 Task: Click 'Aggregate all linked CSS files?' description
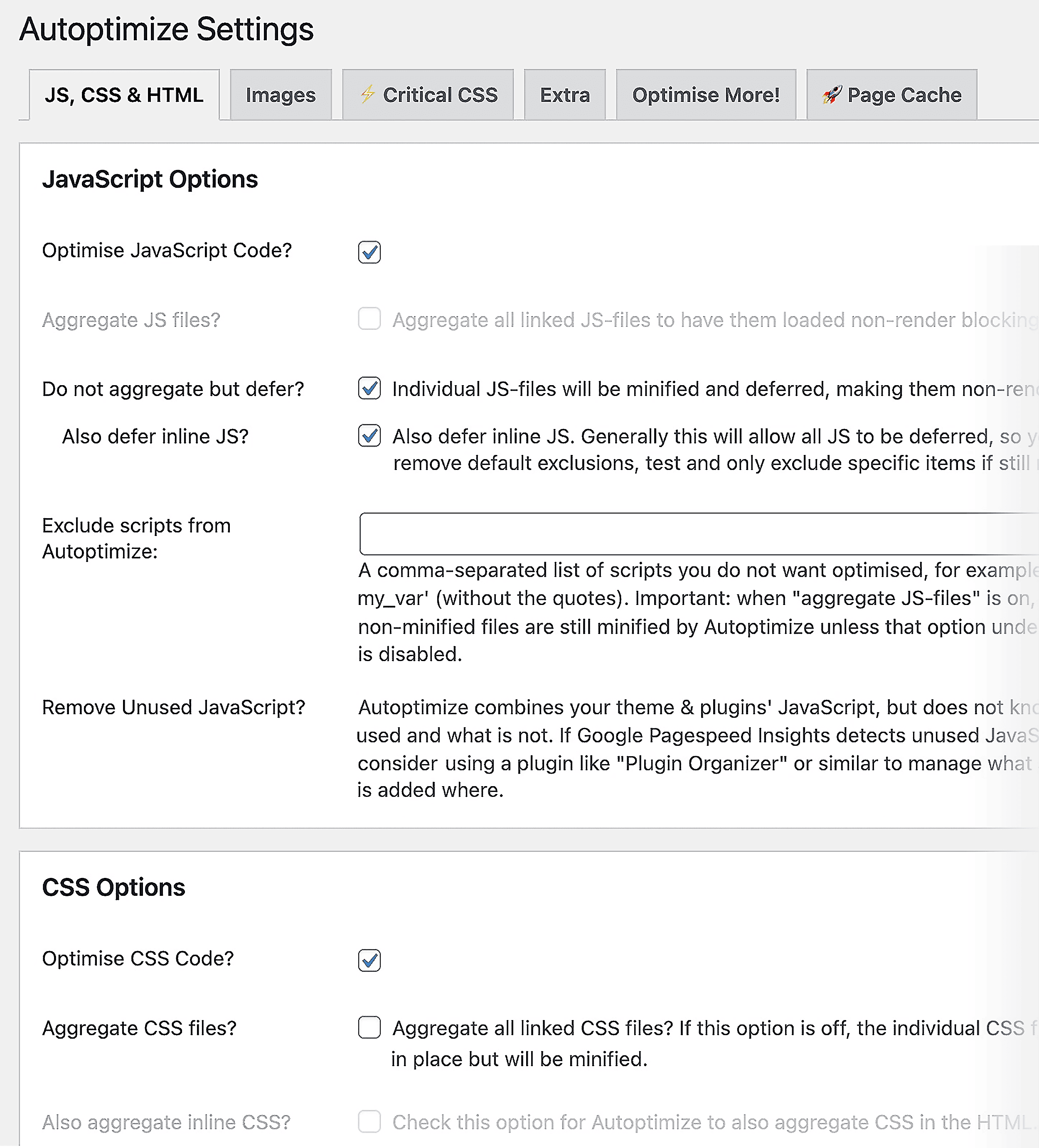(x=715, y=1043)
